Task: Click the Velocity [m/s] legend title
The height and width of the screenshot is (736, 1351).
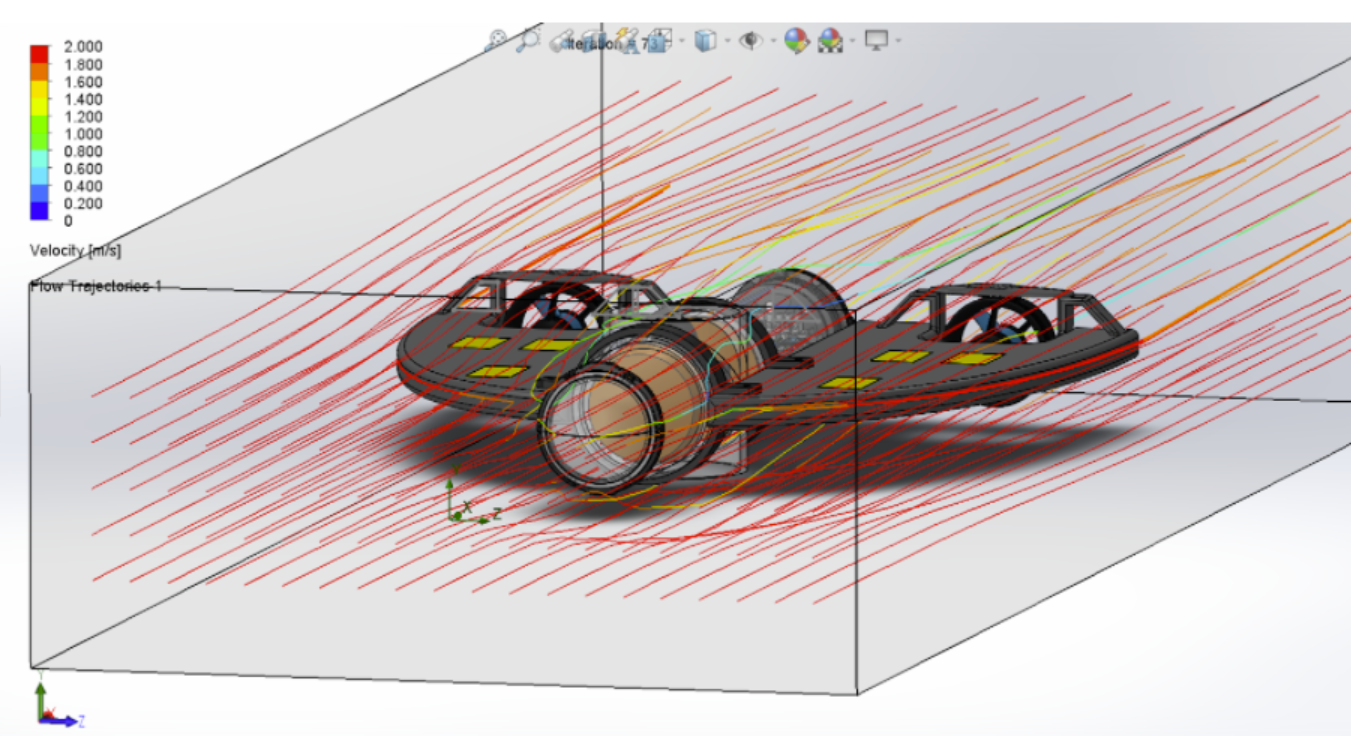Action: 76,250
